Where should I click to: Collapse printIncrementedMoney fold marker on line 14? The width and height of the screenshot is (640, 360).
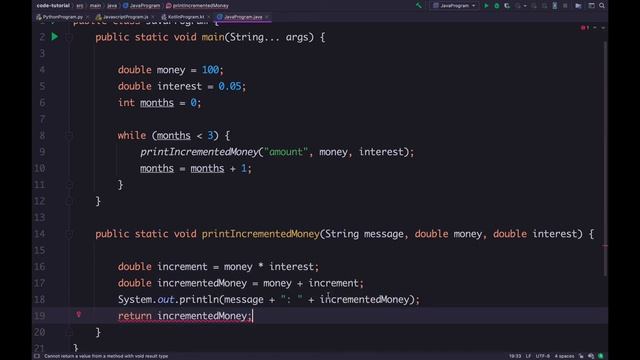pos(69,234)
